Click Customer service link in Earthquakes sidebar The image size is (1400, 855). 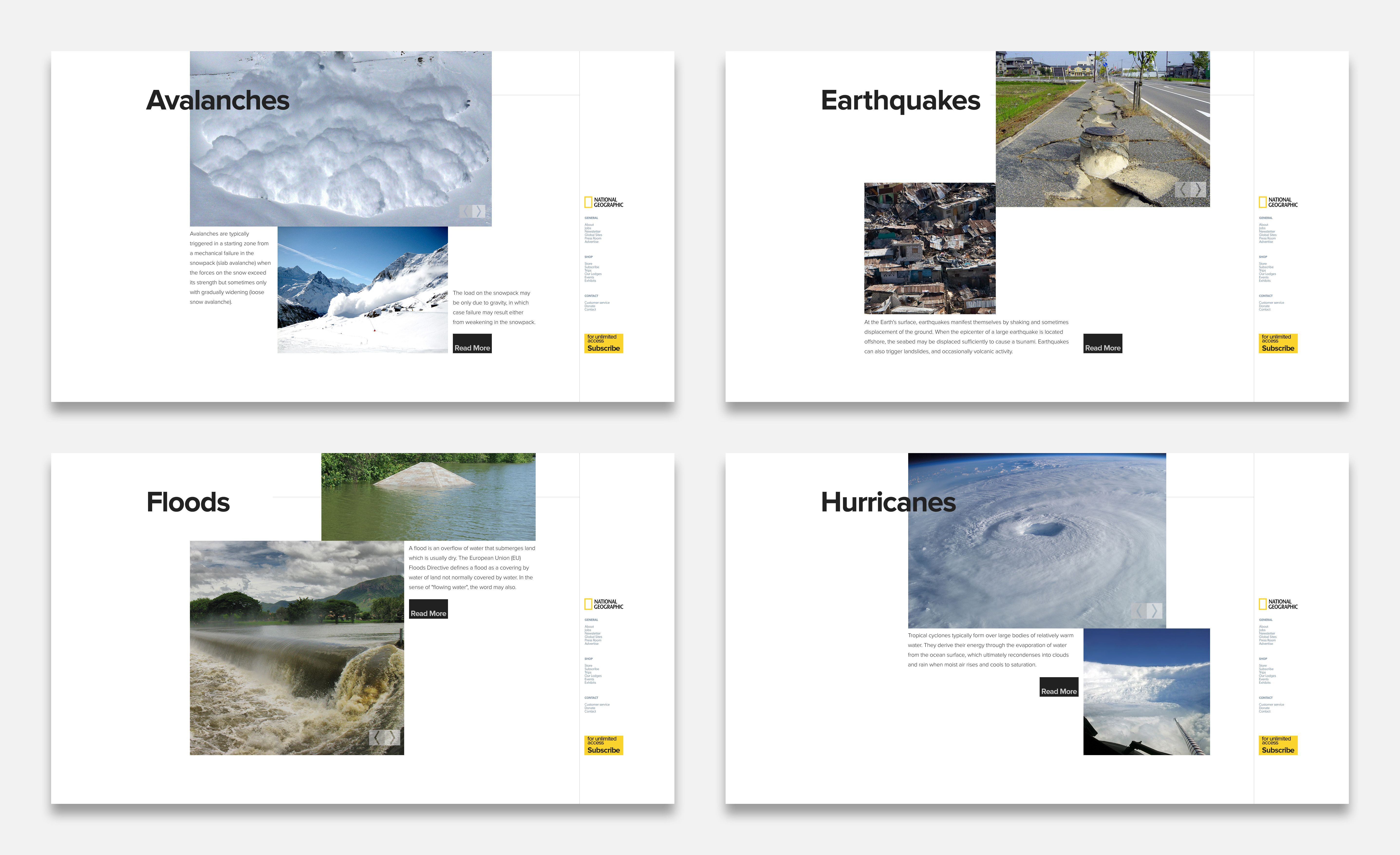point(1272,303)
